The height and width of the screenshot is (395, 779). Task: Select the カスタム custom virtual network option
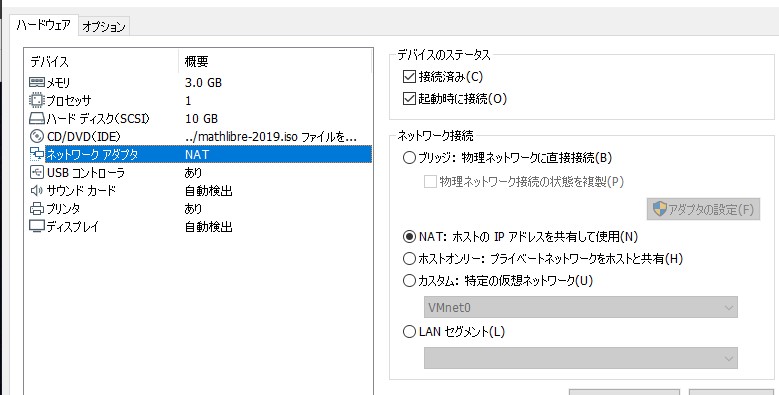(x=409, y=281)
